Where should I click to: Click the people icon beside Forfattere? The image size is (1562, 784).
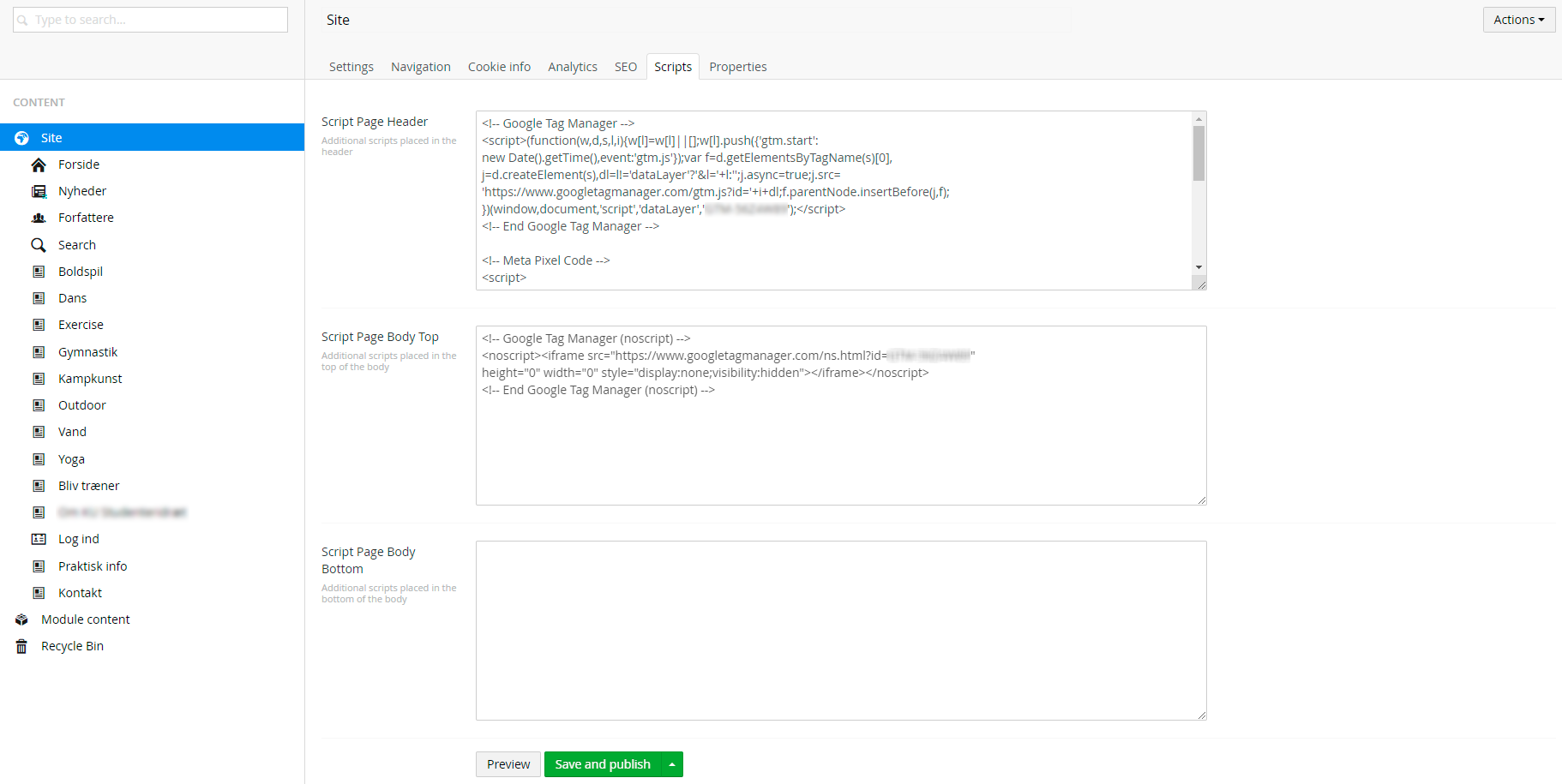tap(39, 218)
